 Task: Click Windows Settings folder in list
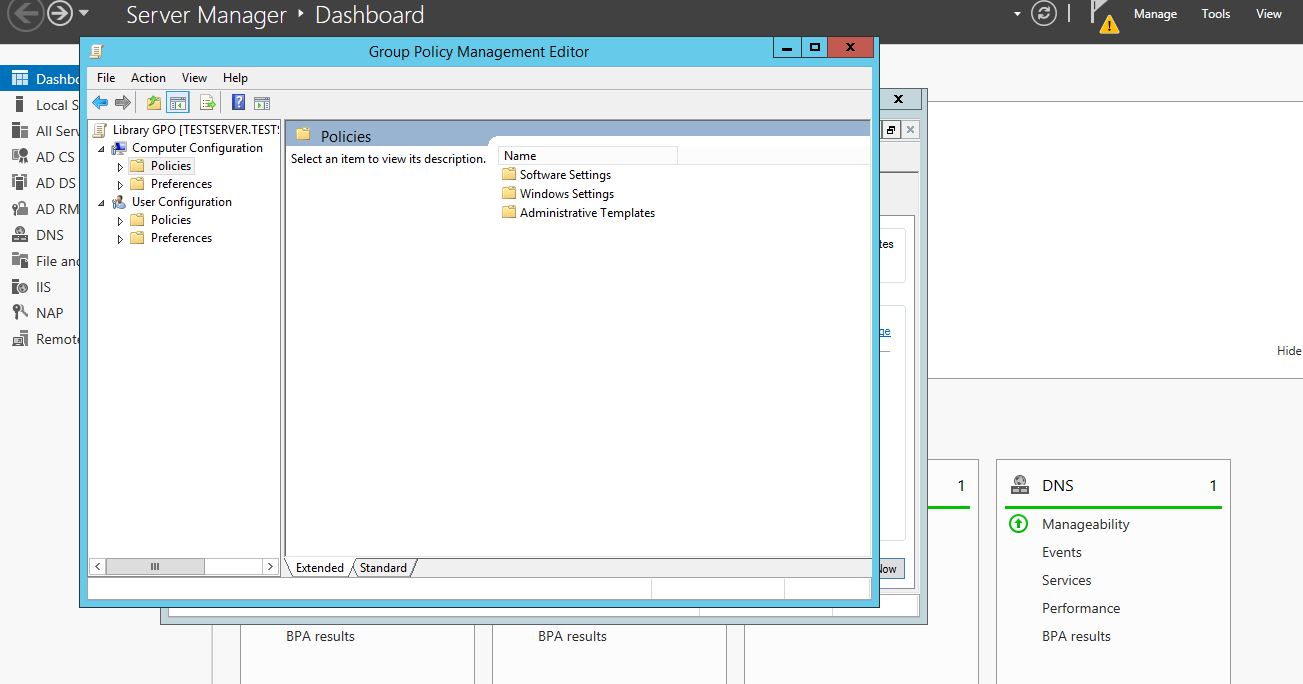(x=566, y=194)
